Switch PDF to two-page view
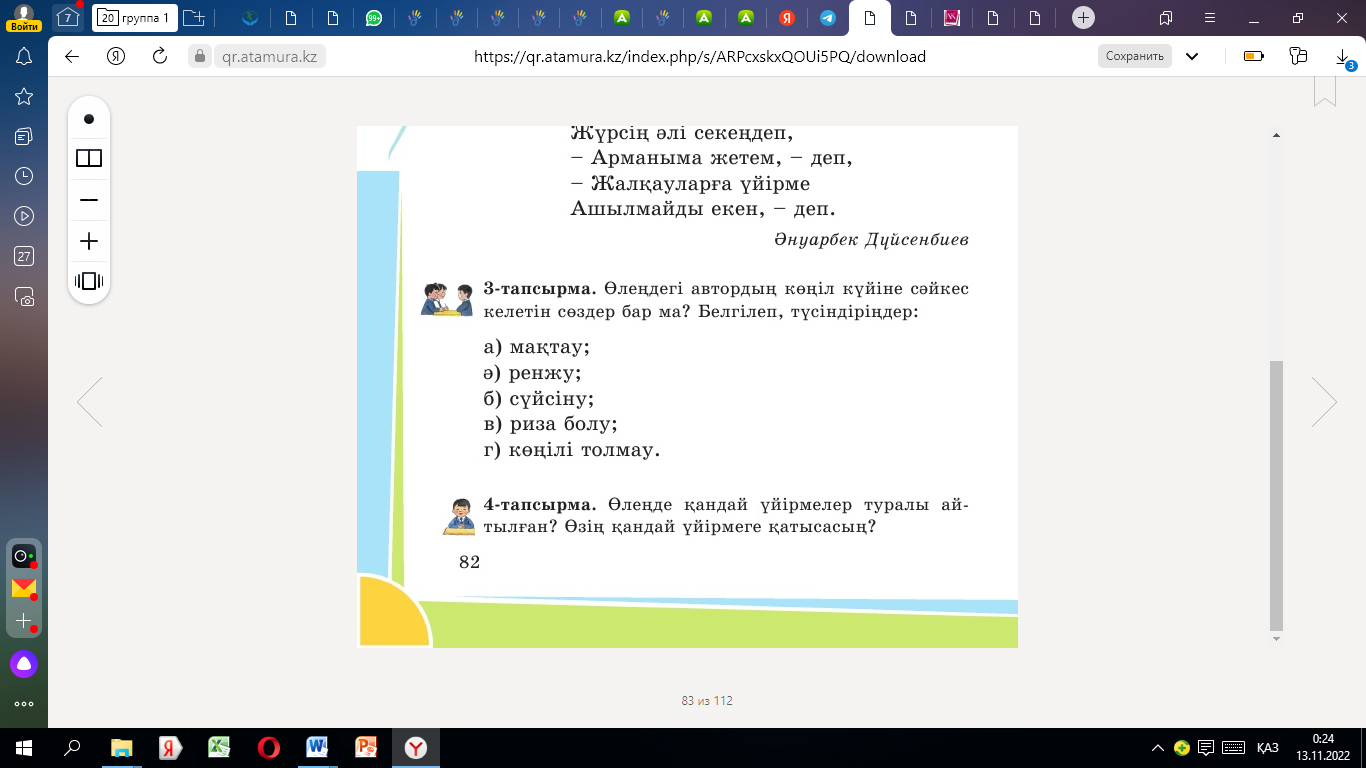This screenshot has height=768, width=1366. tap(89, 158)
